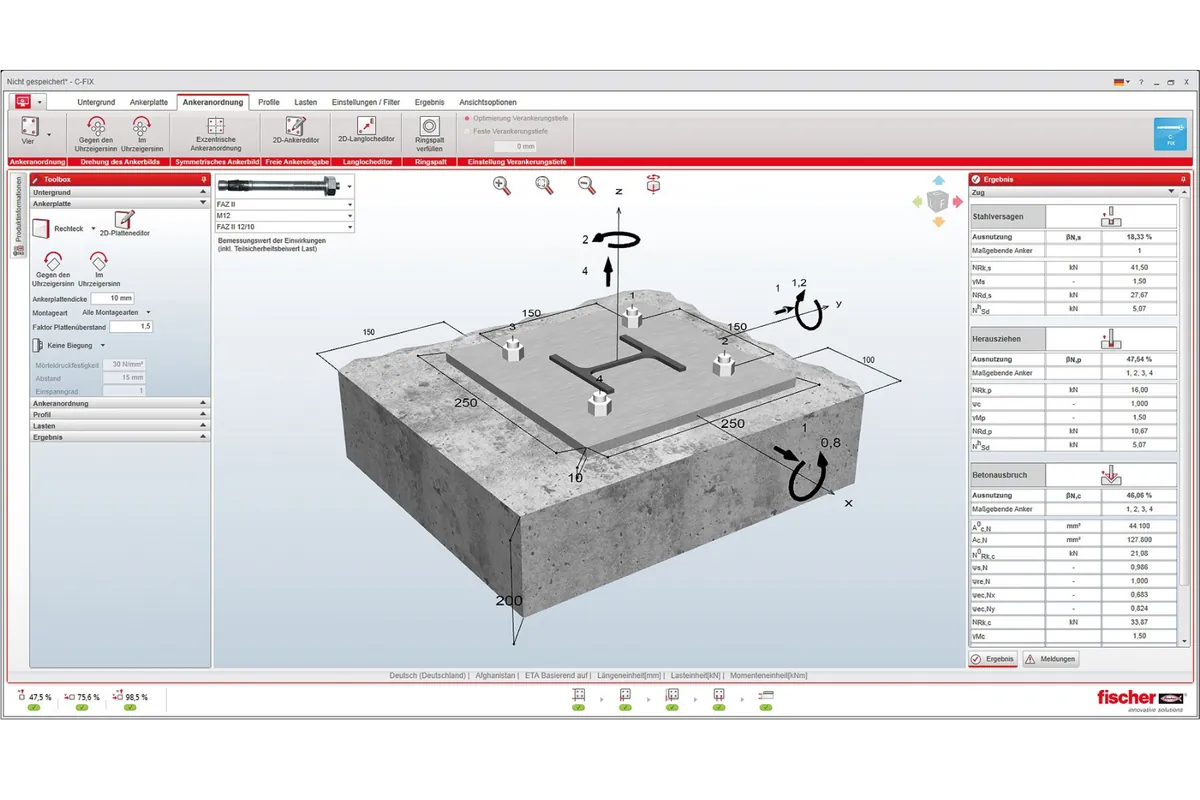Select Optimierung Verankerungstiefe radio button
Screen dimensions: 1200x800
coord(466,118)
